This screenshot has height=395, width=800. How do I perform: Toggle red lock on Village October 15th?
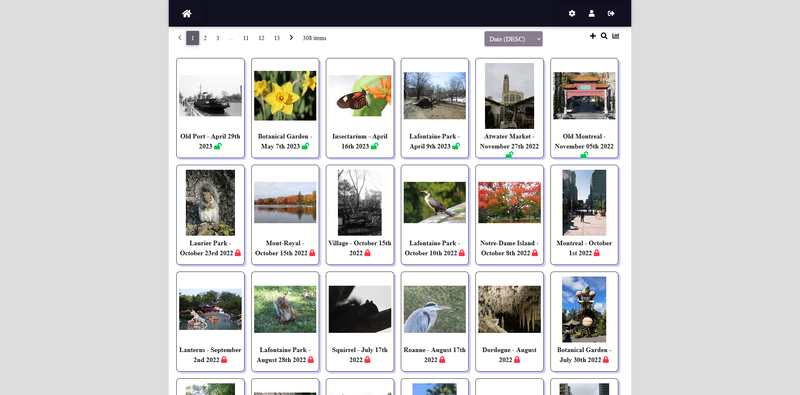coord(367,253)
